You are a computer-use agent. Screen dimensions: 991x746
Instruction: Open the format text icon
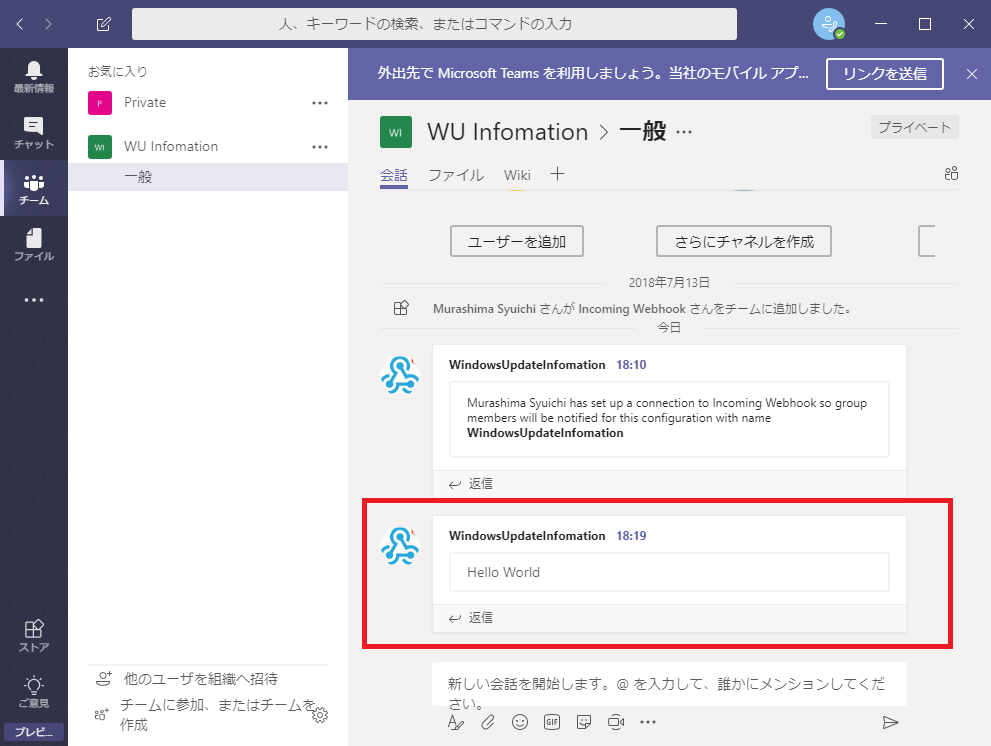pyautogui.click(x=456, y=721)
